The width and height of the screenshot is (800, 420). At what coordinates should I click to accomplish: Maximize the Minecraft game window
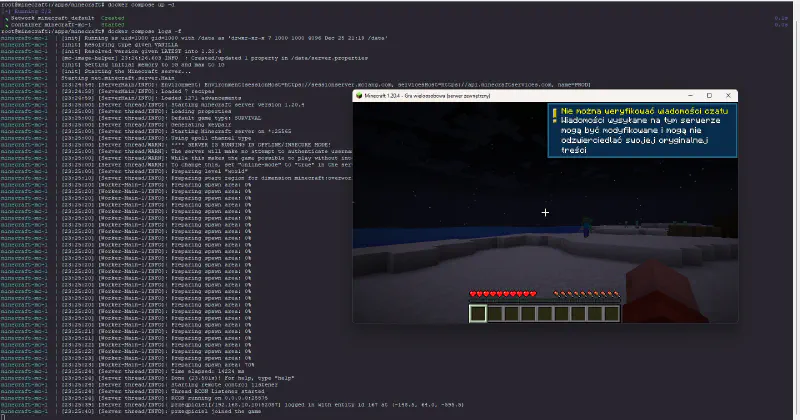coord(708,95)
